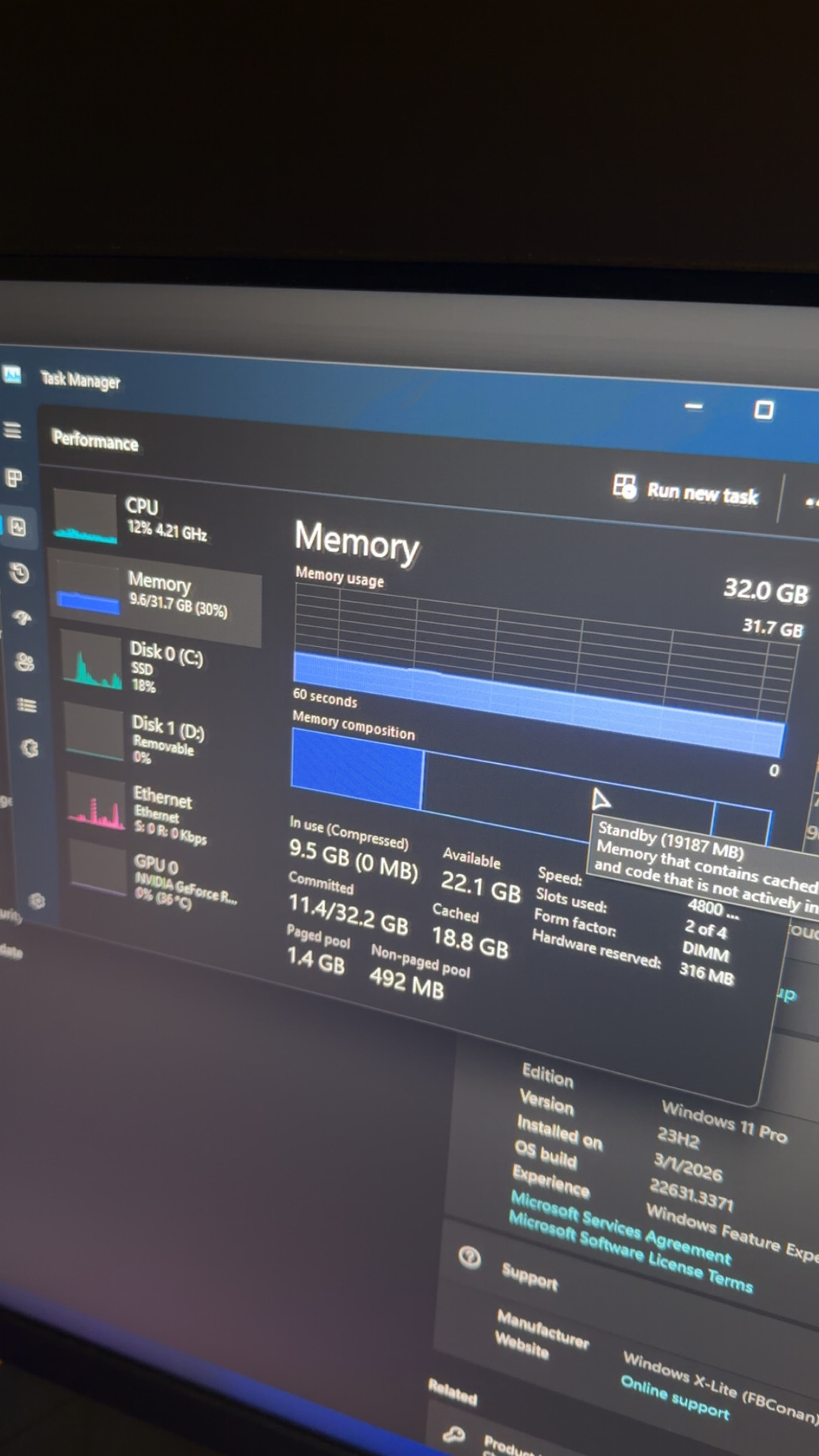Image resolution: width=819 pixels, height=1456 pixels.
Task: Click Run new task button label
Action: pyautogui.click(x=702, y=494)
